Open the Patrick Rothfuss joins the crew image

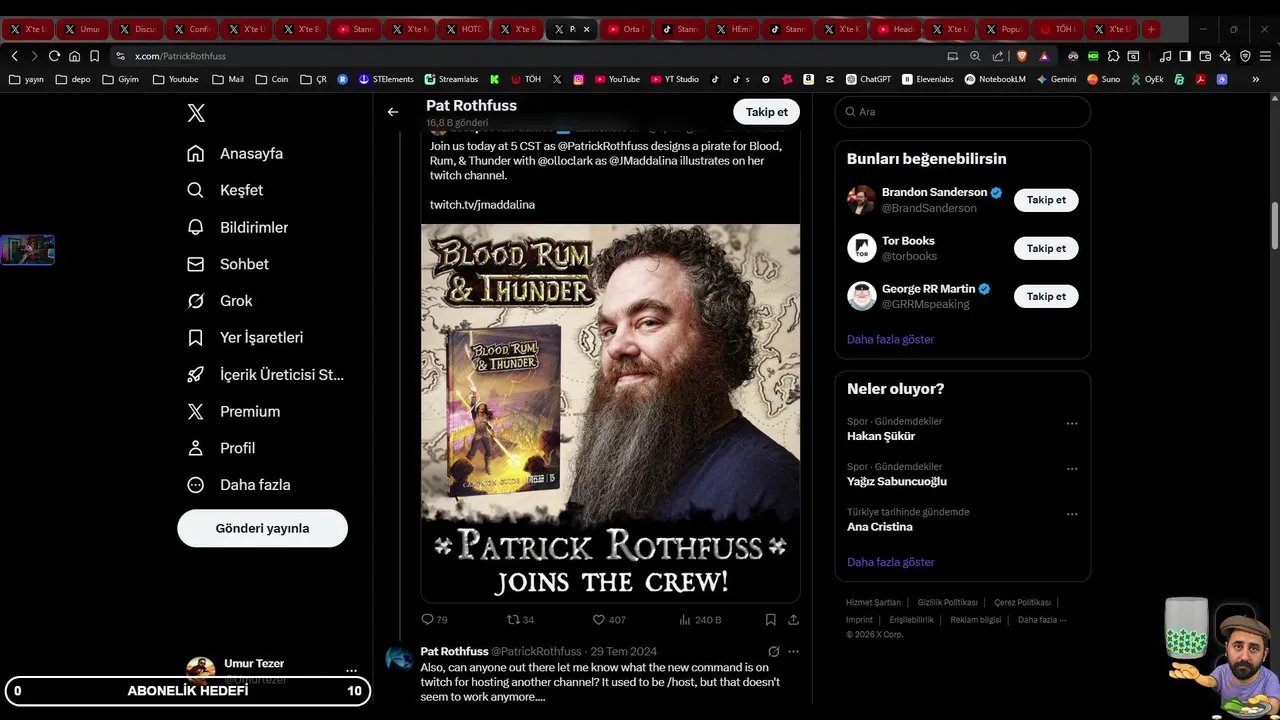(x=610, y=412)
